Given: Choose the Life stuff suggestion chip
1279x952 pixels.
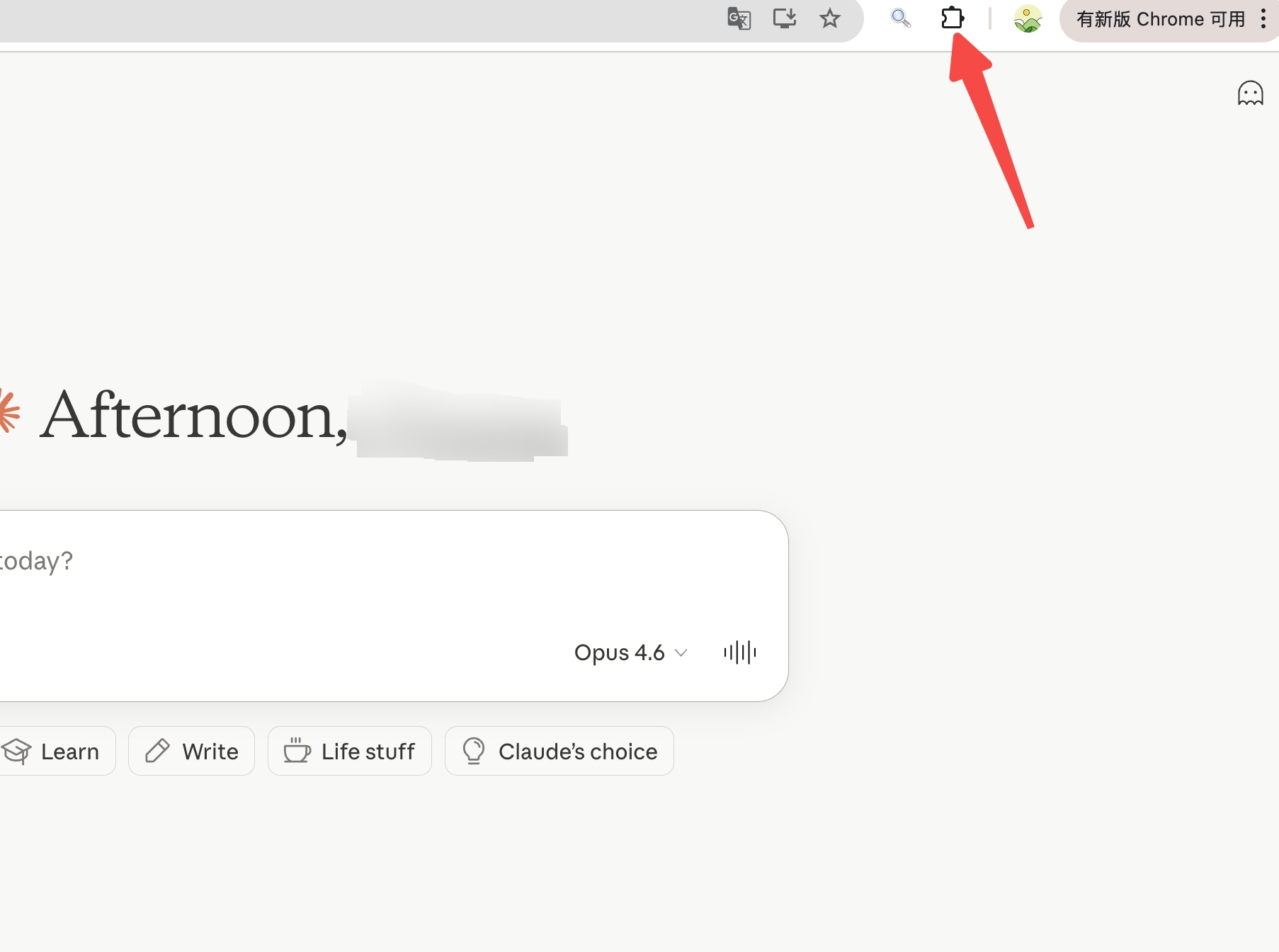Looking at the screenshot, I should click(350, 751).
